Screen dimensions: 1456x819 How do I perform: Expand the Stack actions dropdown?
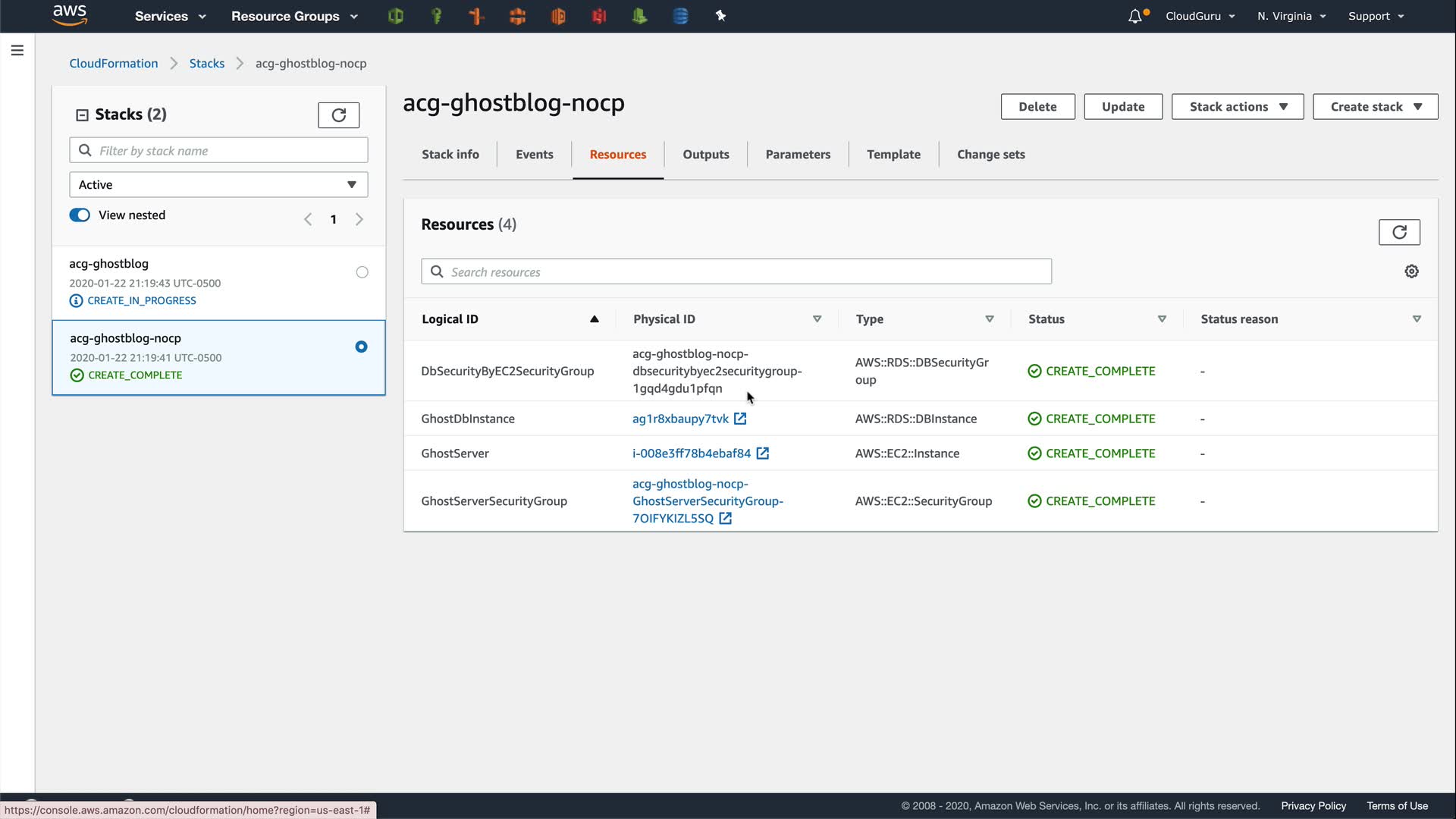[1237, 107]
